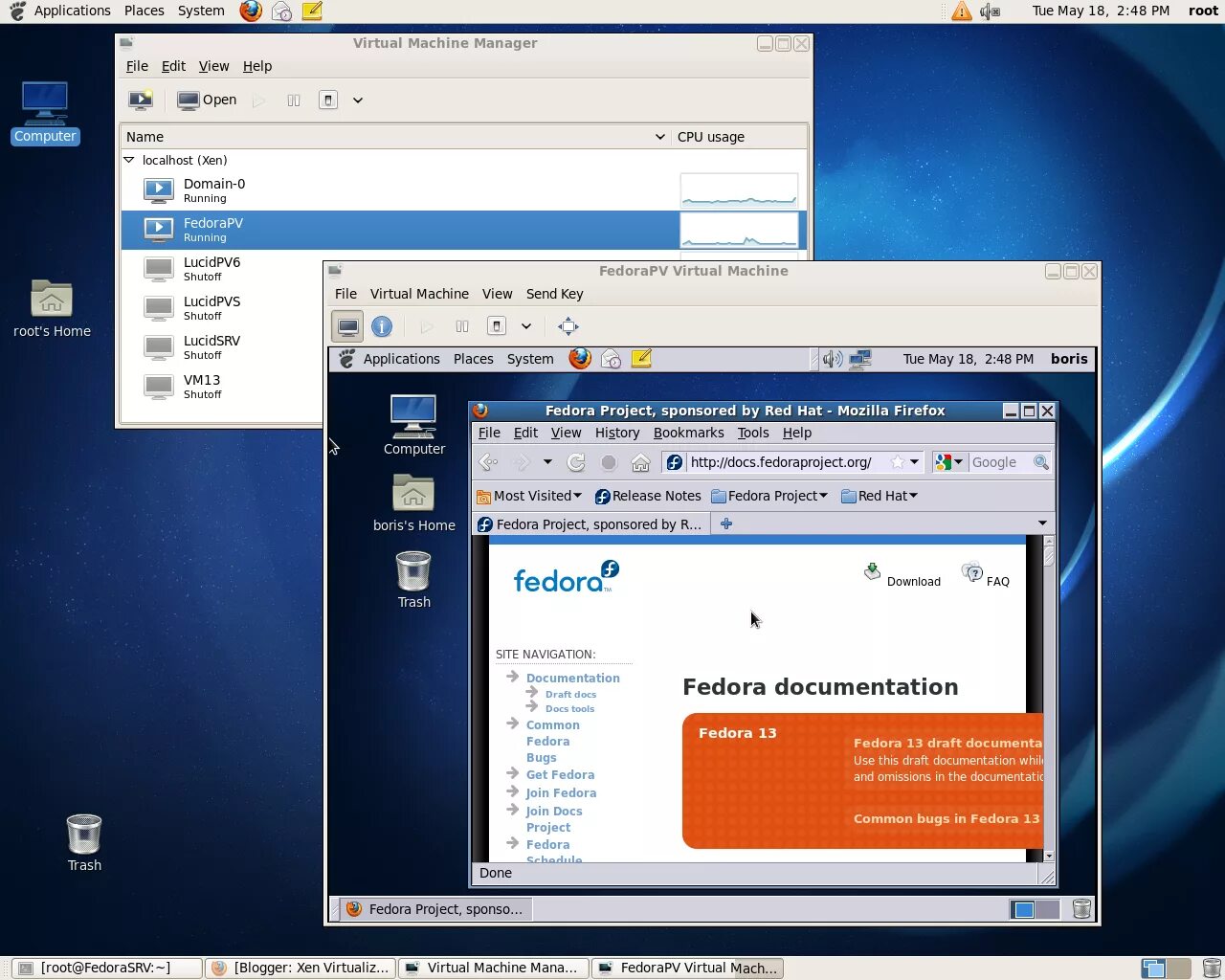Open the Fedora Project bookmarks folder
The image size is (1225, 980).
coord(769,496)
